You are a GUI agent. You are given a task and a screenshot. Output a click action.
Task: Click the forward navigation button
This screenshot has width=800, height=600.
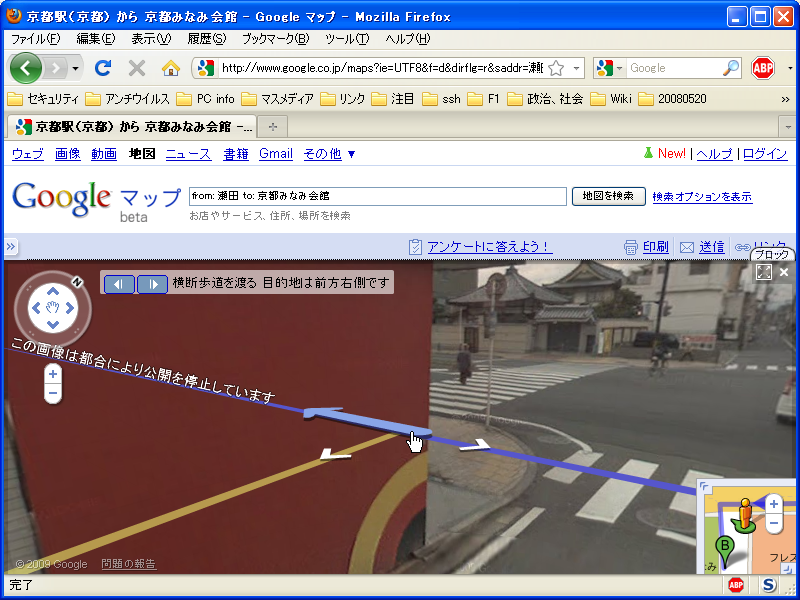coord(56,68)
